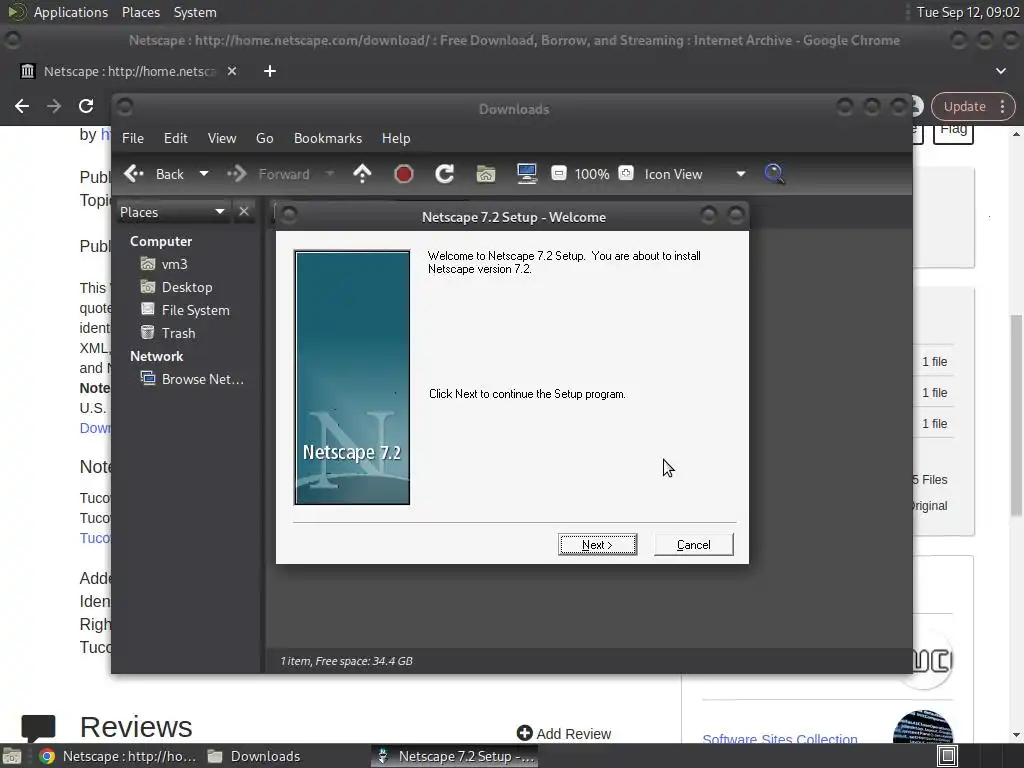Click the Chrome page vertical scrollbar

pyautogui.click(x=1016, y=415)
